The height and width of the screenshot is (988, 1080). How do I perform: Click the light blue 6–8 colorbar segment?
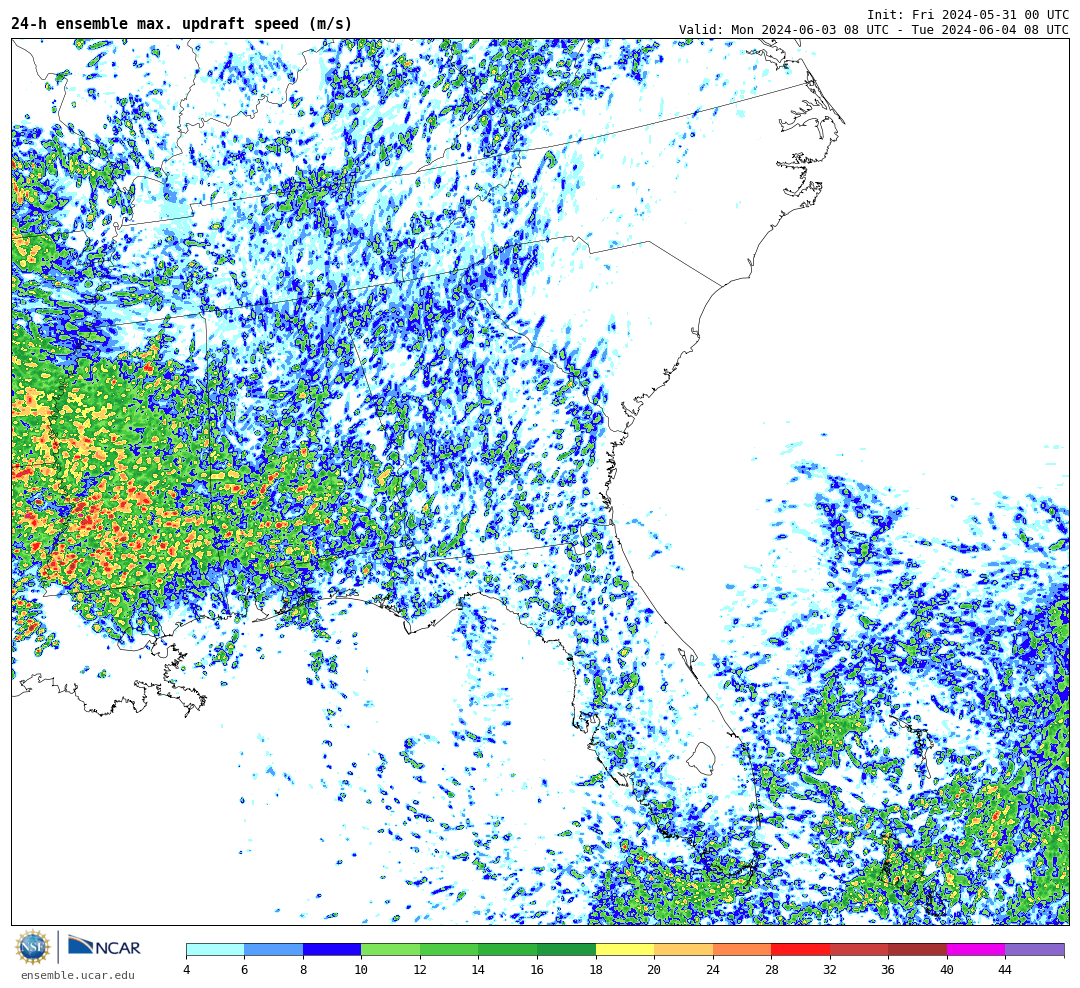273,949
